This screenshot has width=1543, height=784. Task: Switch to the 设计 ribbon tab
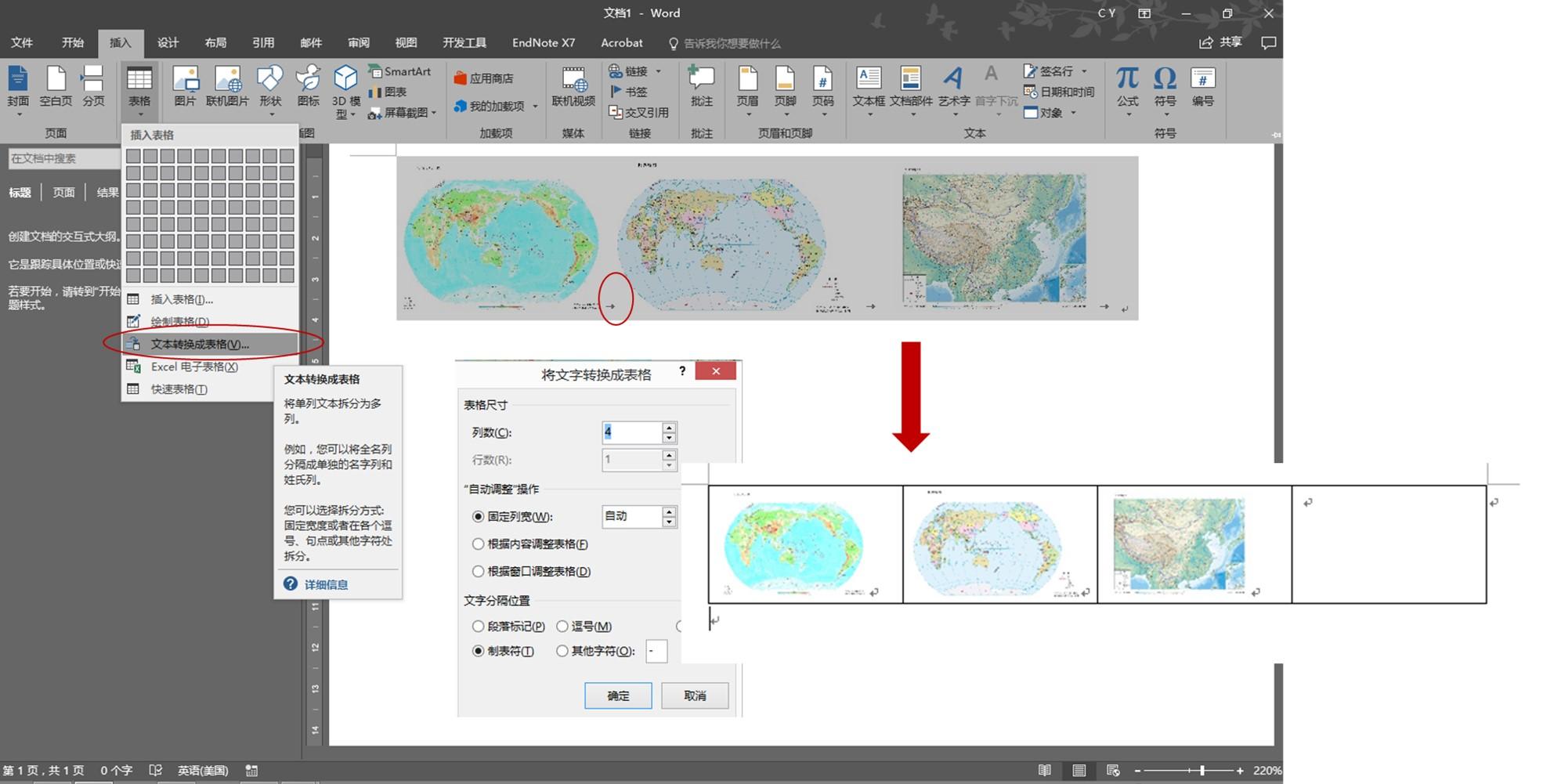168,43
